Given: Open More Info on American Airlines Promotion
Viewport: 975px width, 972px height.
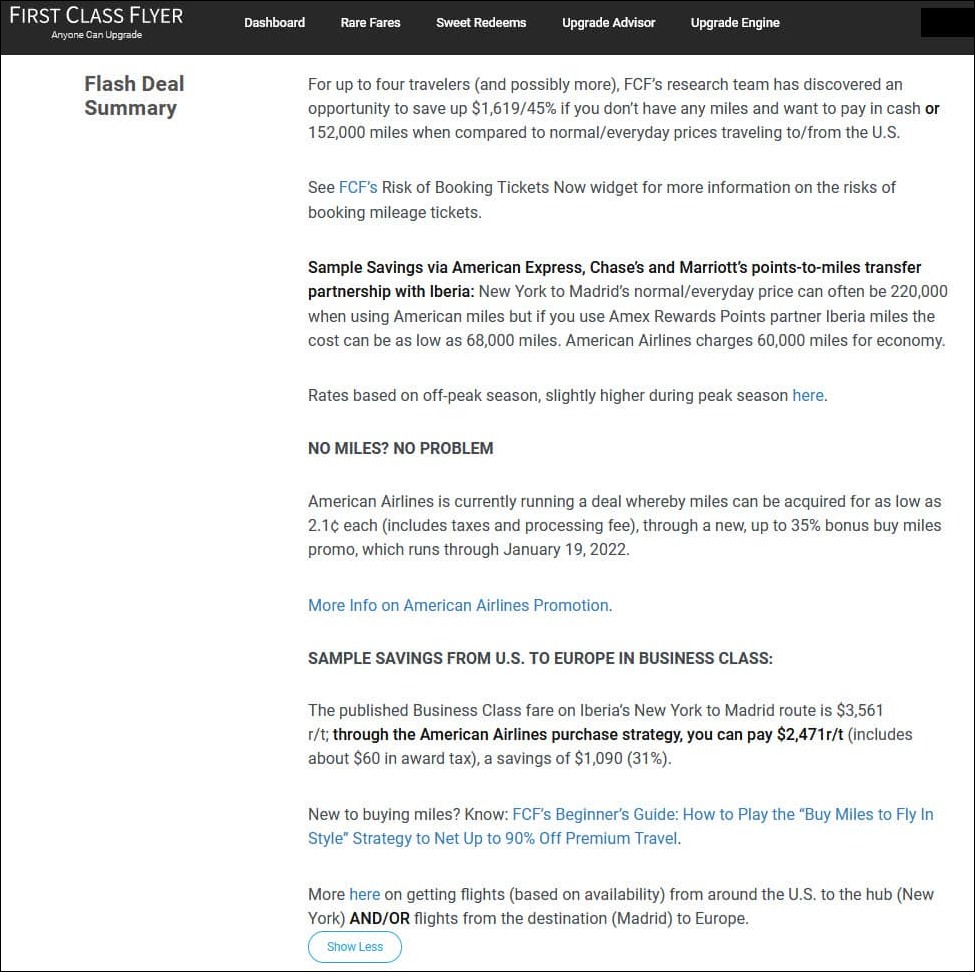Looking at the screenshot, I should tap(458, 605).
